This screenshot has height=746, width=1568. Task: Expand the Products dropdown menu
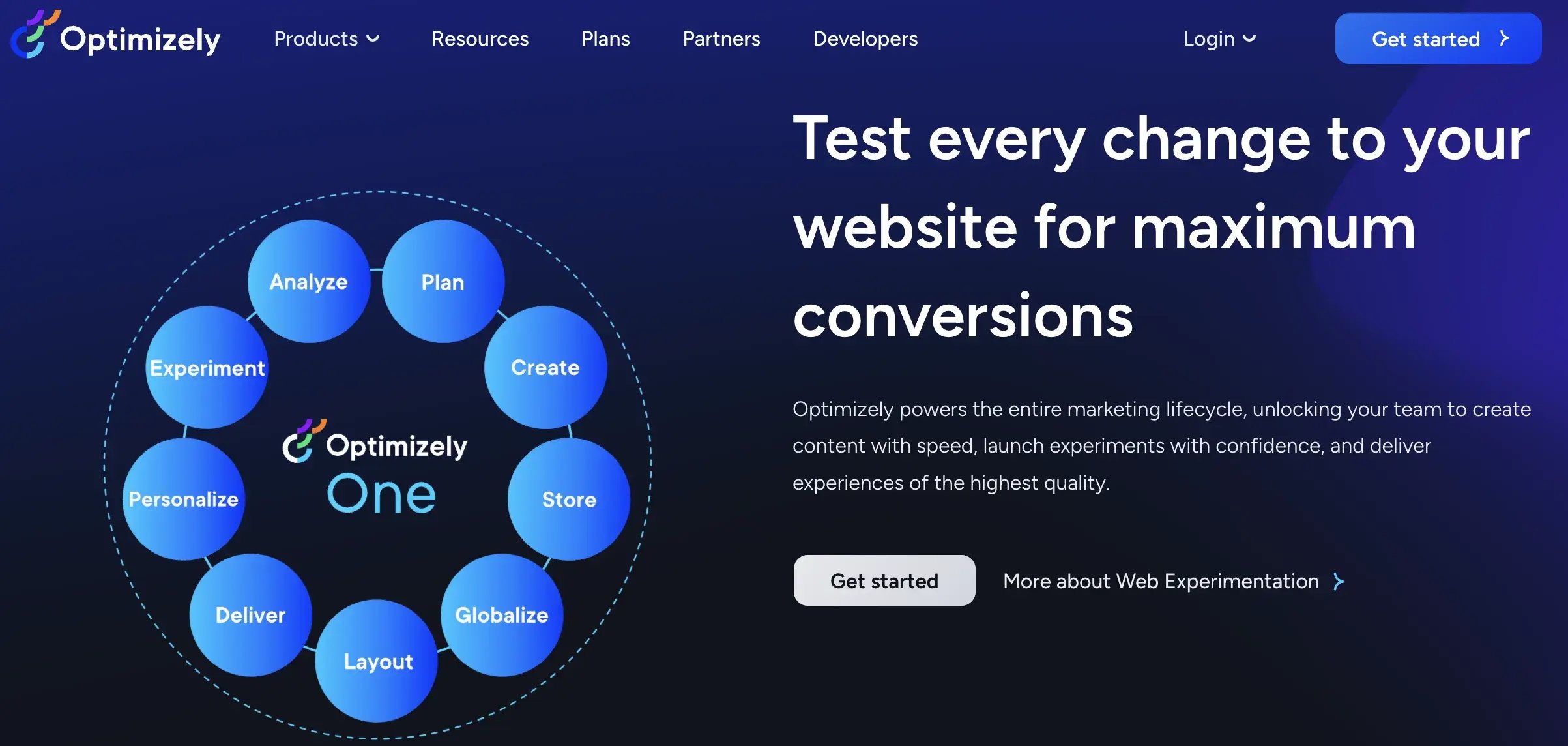pos(325,38)
